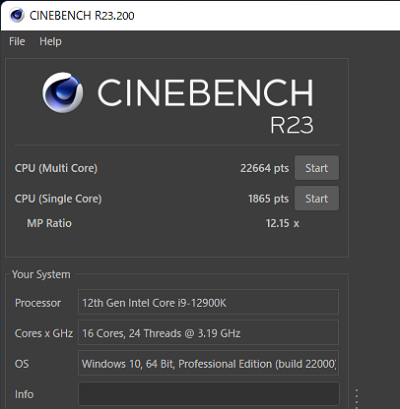Select the OS information field
The width and height of the screenshot is (400, 409).
pyautogui.click(x=208, y=363)
